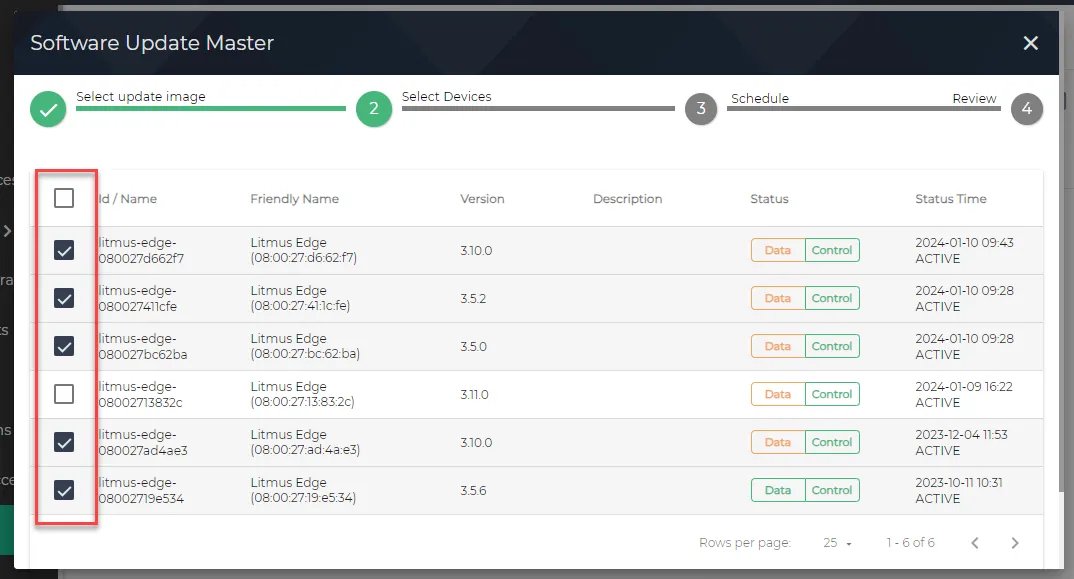The width and height of the screenshot is (1074, 579).
Task: Toggle the select-all header checkbox
Action: pyautogui.click(x=64, y=198)
